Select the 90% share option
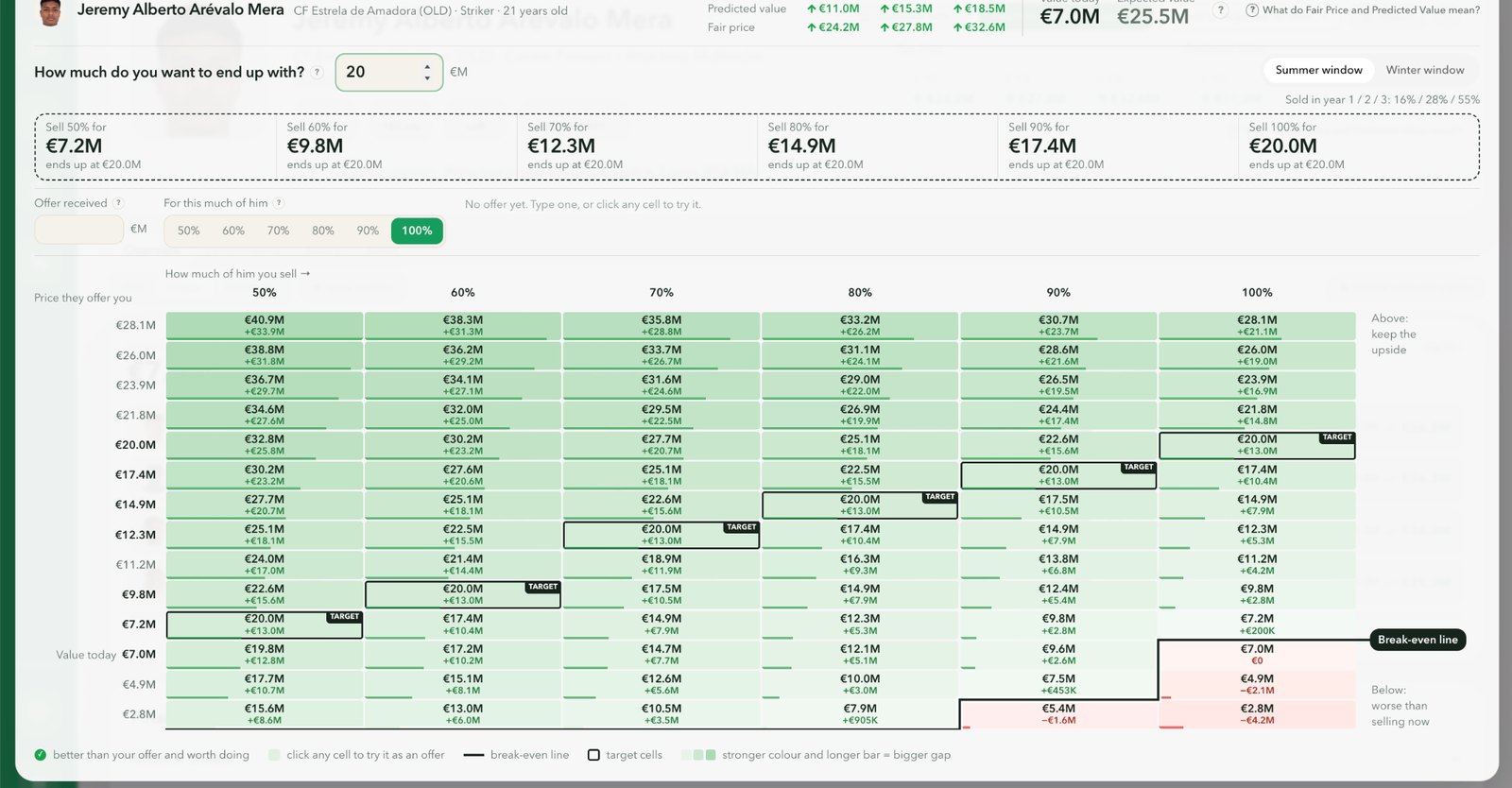Screen dimensions: 1512x788 coord(368,231)
